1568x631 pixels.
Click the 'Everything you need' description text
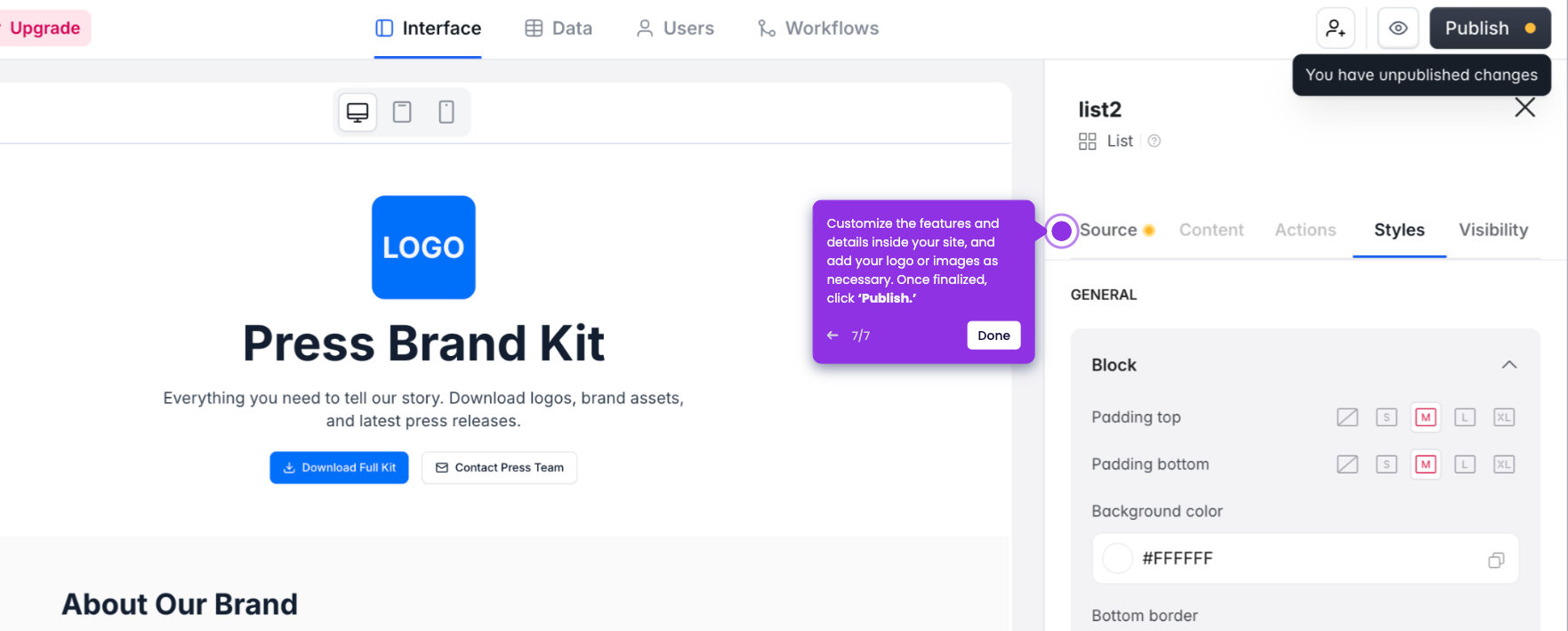[x=423, y=409]
